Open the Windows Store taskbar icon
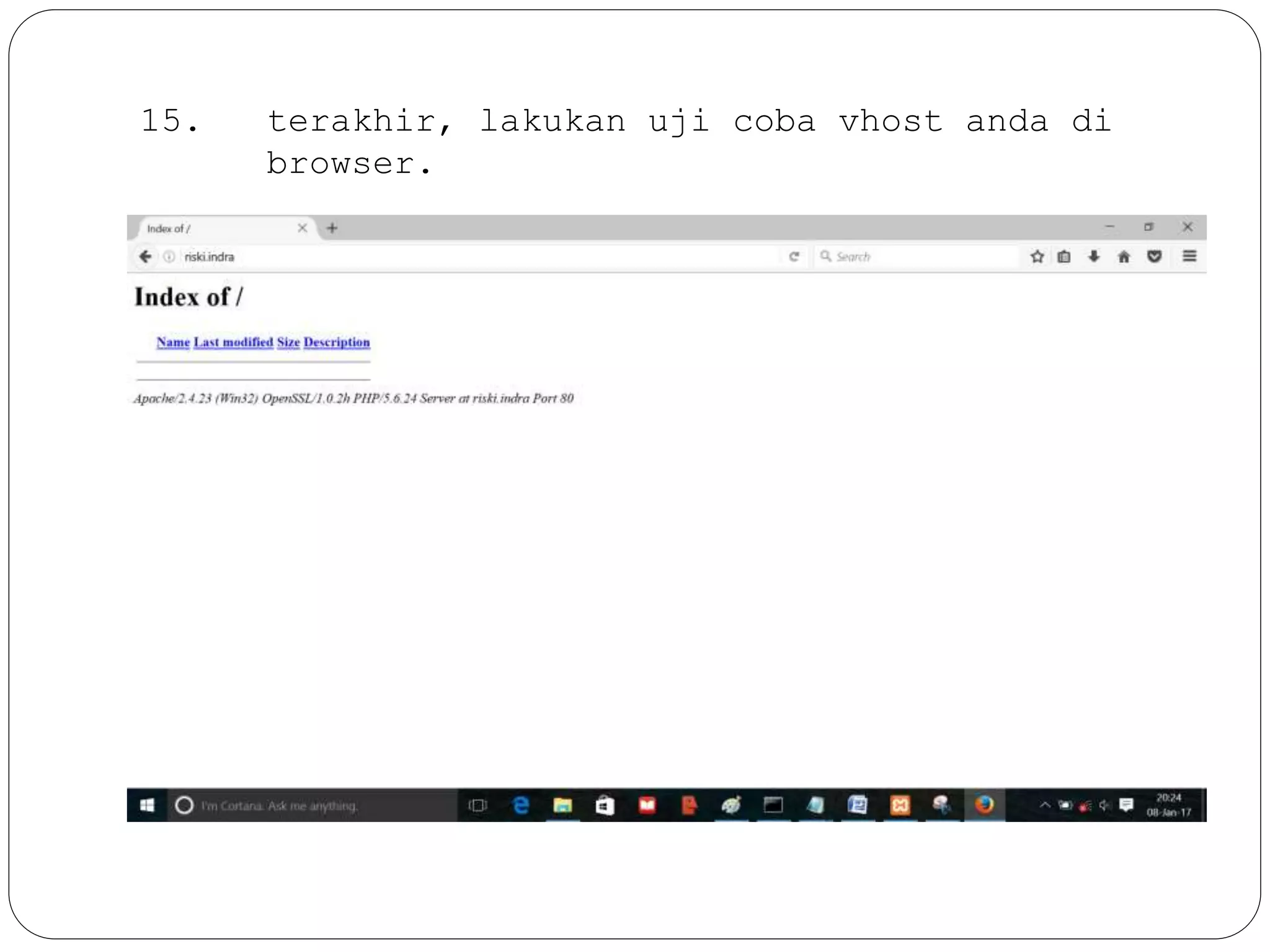1270x952 pixels. tap(605, 805)
